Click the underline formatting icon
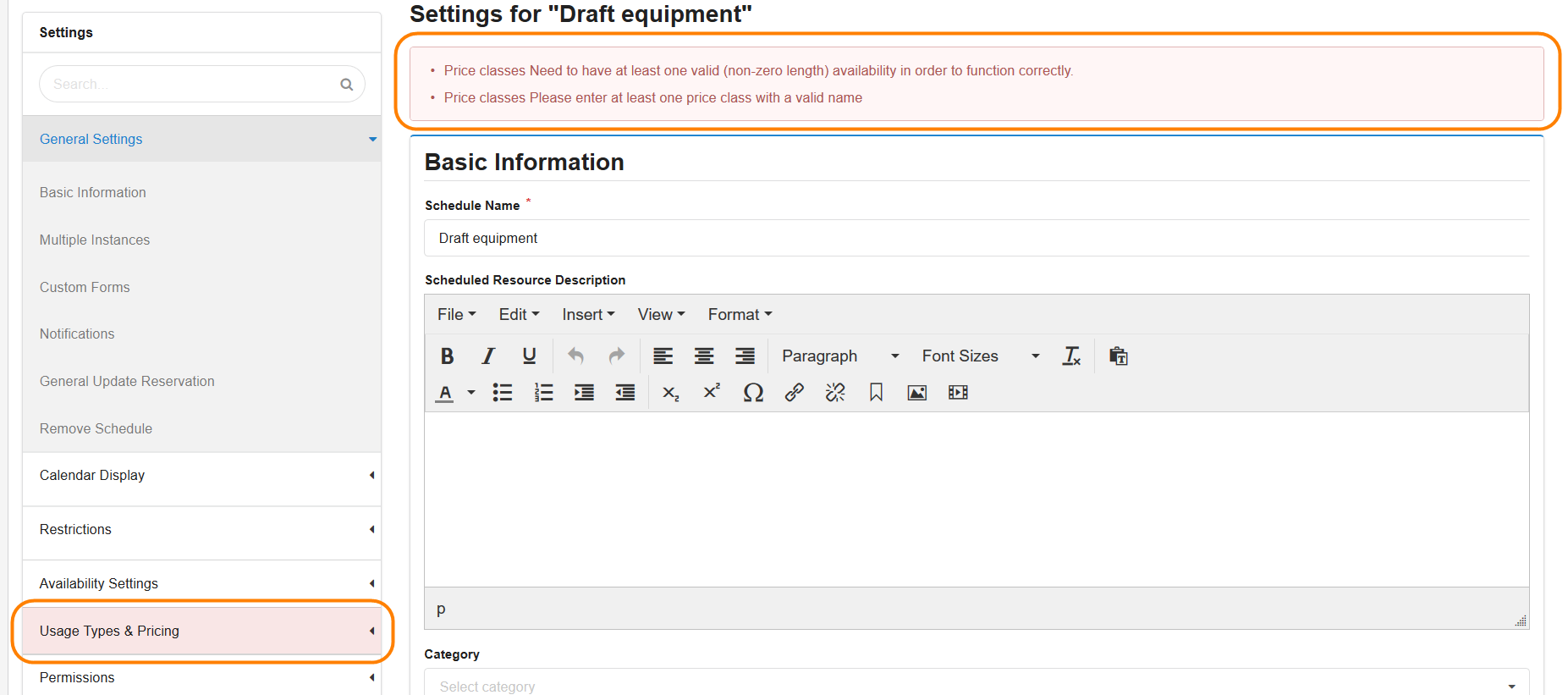Viewport: 1568px width, 695px height. (x=529, y=356)
